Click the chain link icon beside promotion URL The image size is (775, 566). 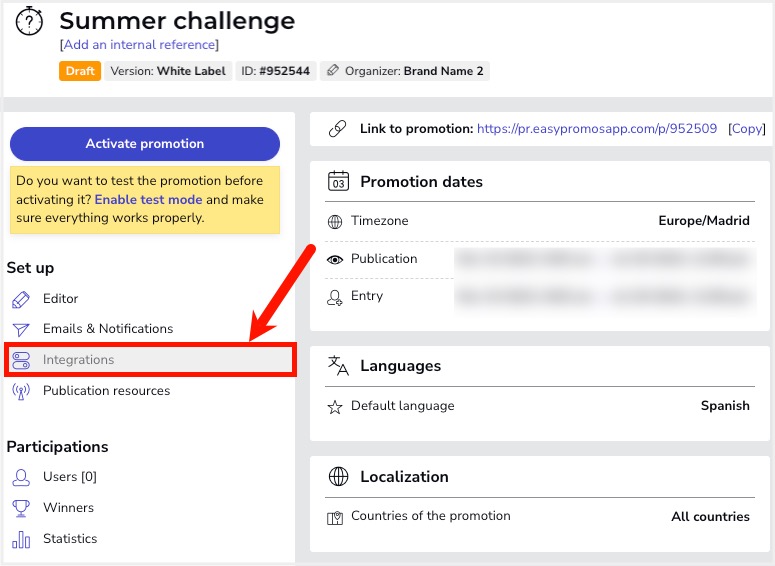[x=338, y=129]
